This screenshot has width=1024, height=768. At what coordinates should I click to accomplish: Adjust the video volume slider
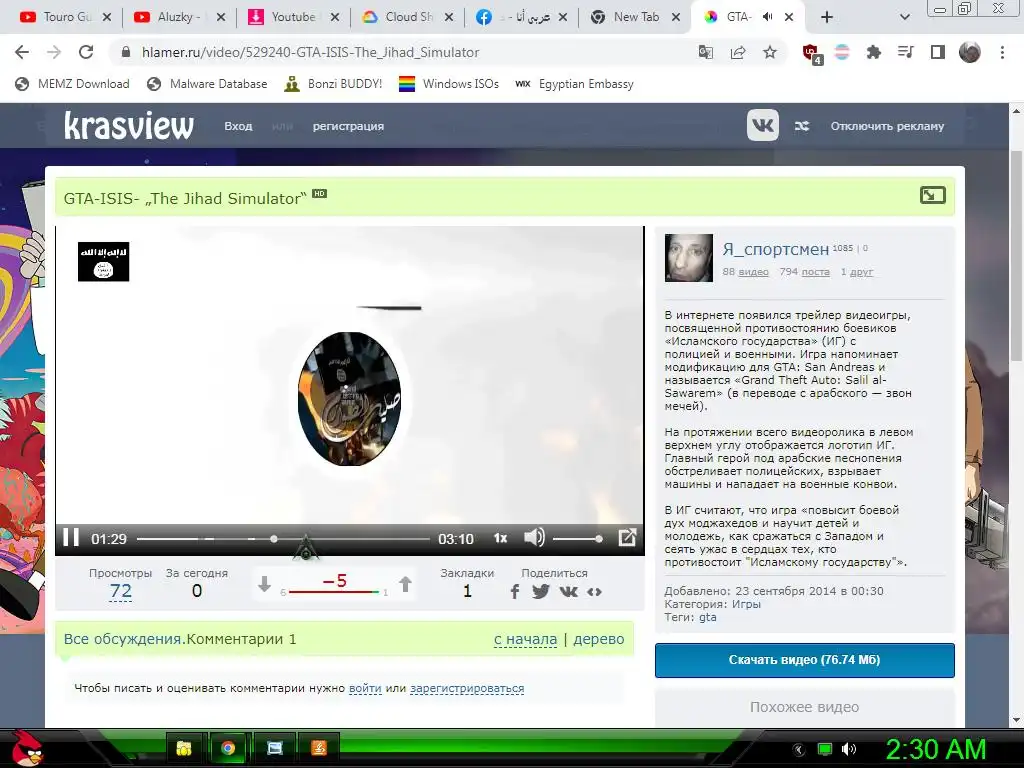click(577, 539)
